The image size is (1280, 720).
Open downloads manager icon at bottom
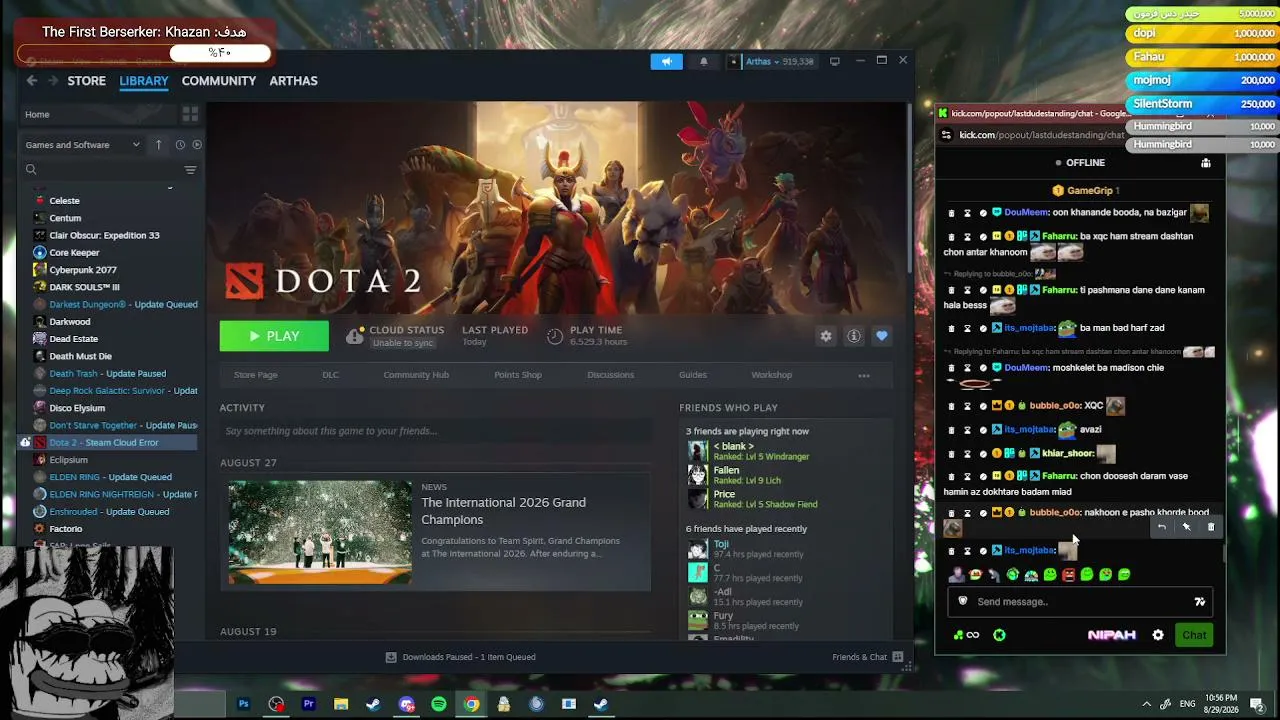[x=391, y=657]
